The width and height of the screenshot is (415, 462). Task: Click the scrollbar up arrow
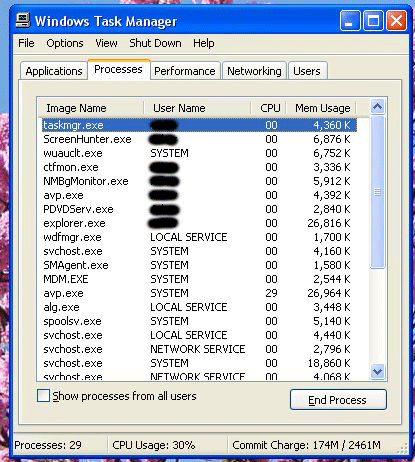(x=377, y=107)
